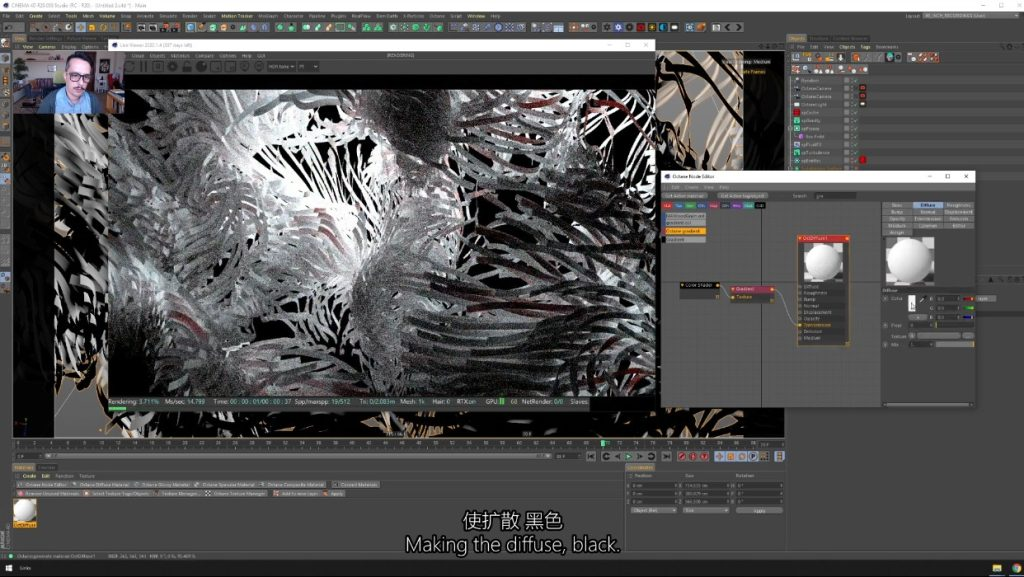Click the xpTurbulence object icon
1024x577 pixels.
797,152
